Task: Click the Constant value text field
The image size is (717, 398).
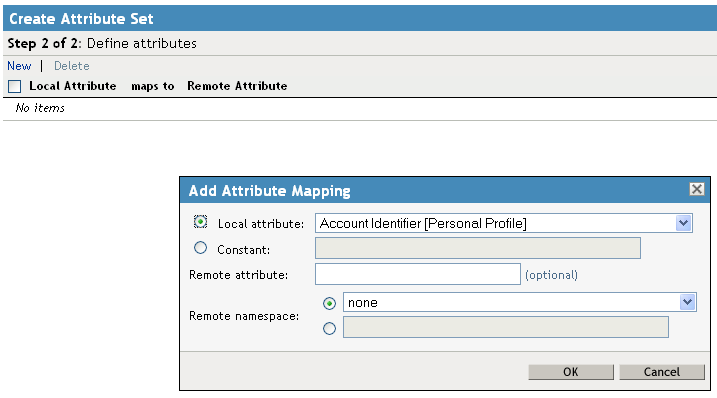Action: tap(478, 248)
